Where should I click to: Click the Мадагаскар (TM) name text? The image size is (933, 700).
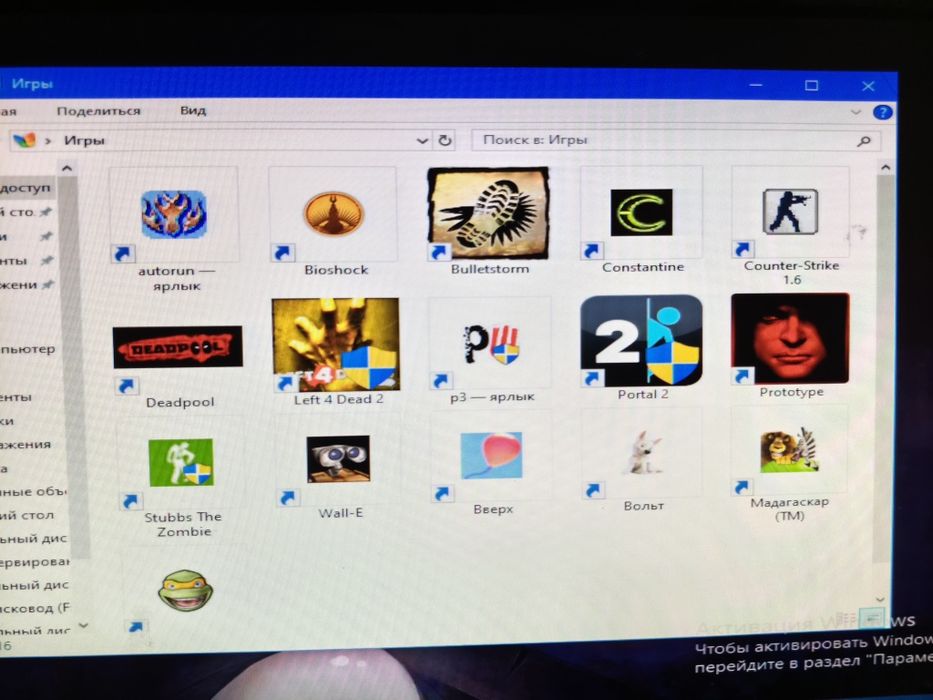[790, 509]
